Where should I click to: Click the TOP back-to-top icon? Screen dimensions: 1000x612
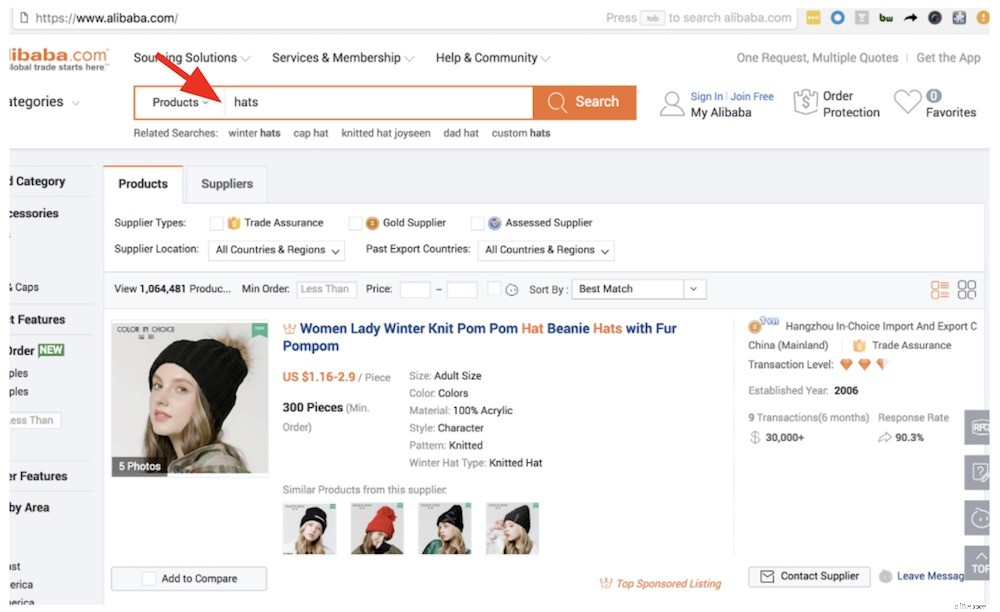point(978,563)
